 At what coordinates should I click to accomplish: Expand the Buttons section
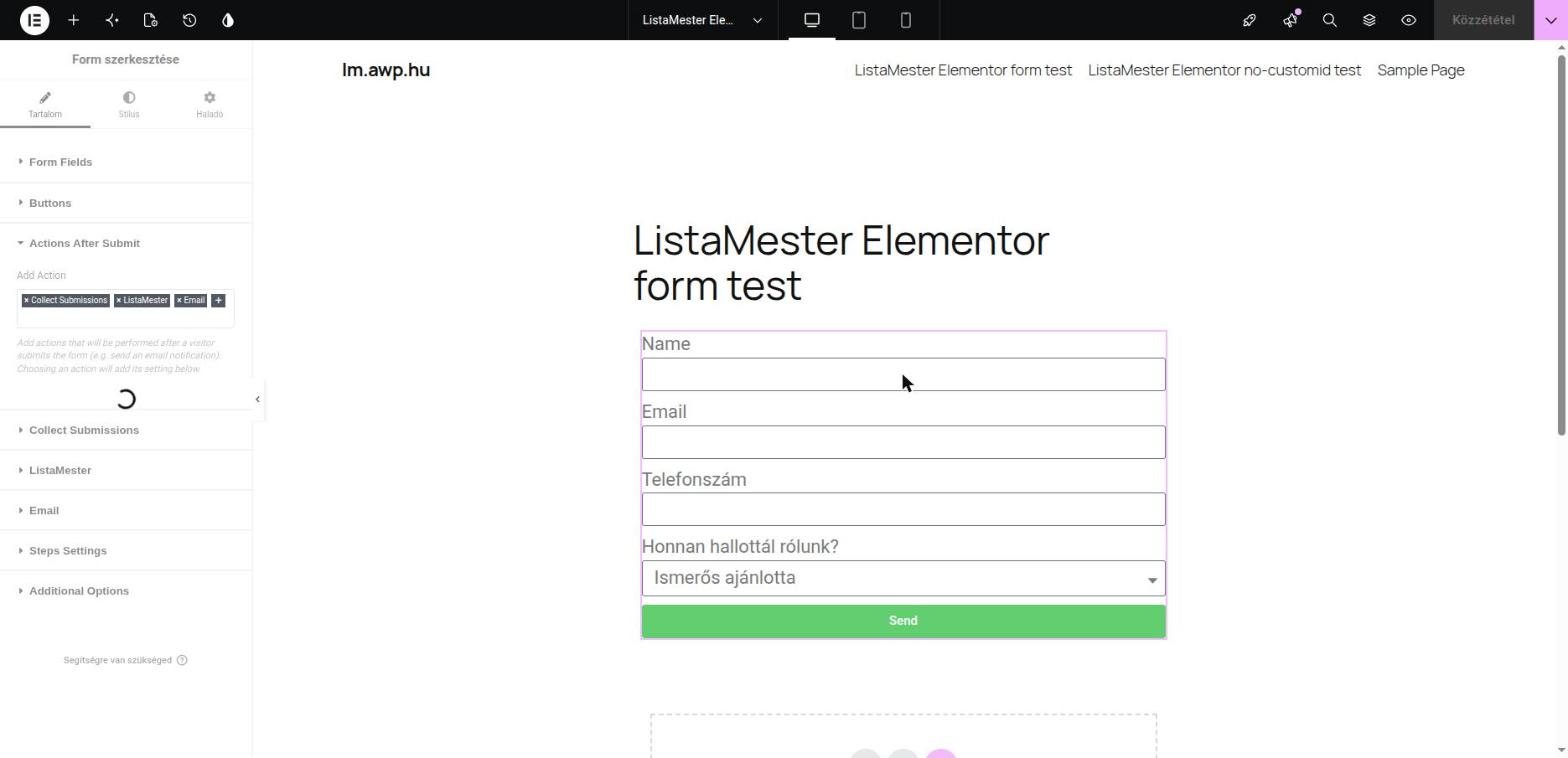[x=125, y=203]
